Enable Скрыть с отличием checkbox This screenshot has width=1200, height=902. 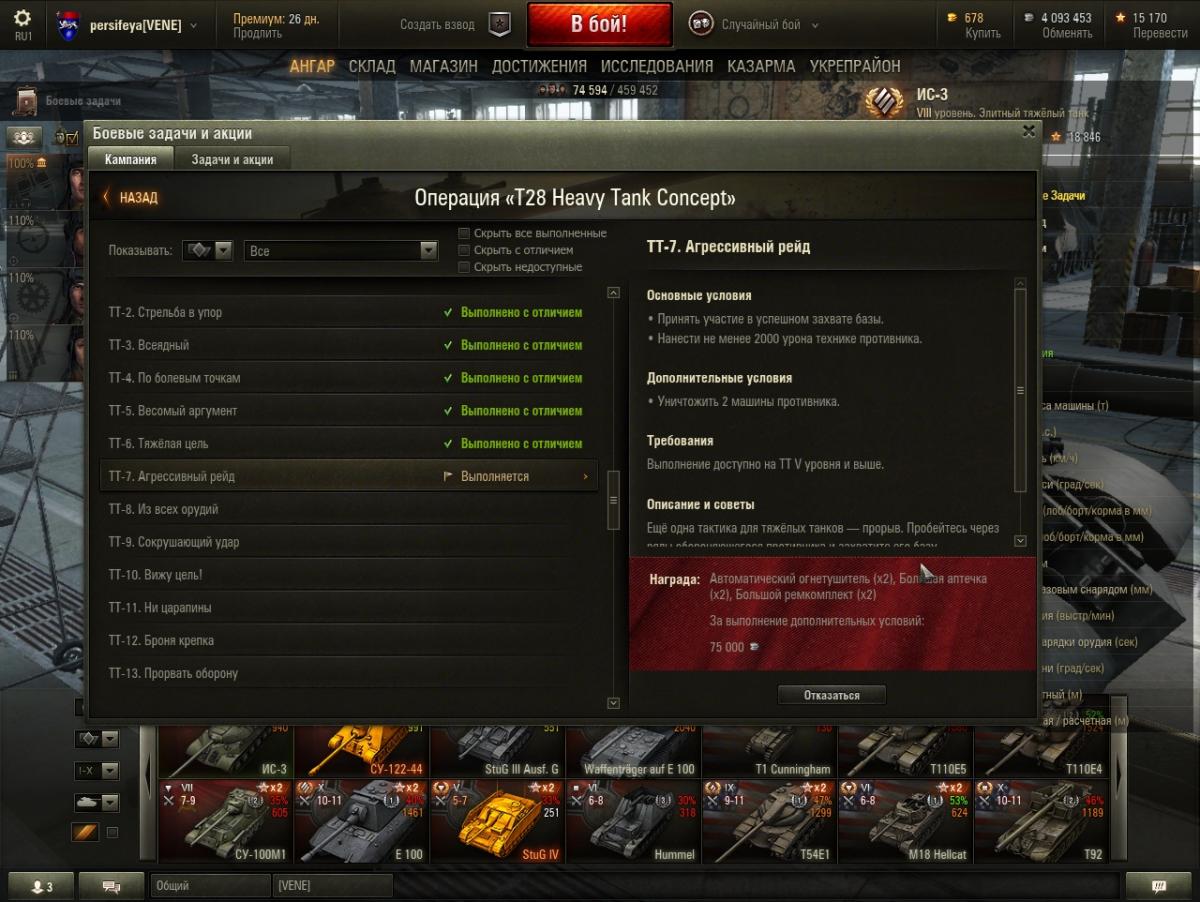click(464, 250)
